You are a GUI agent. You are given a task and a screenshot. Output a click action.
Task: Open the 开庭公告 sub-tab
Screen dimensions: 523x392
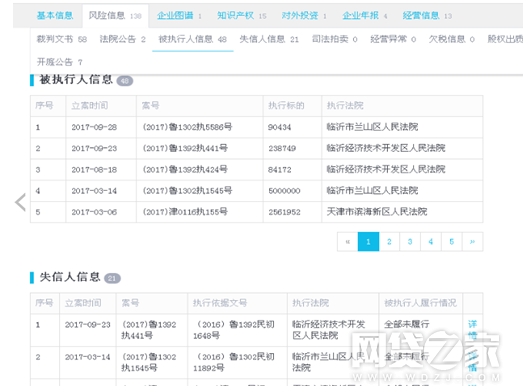point(59,62)
